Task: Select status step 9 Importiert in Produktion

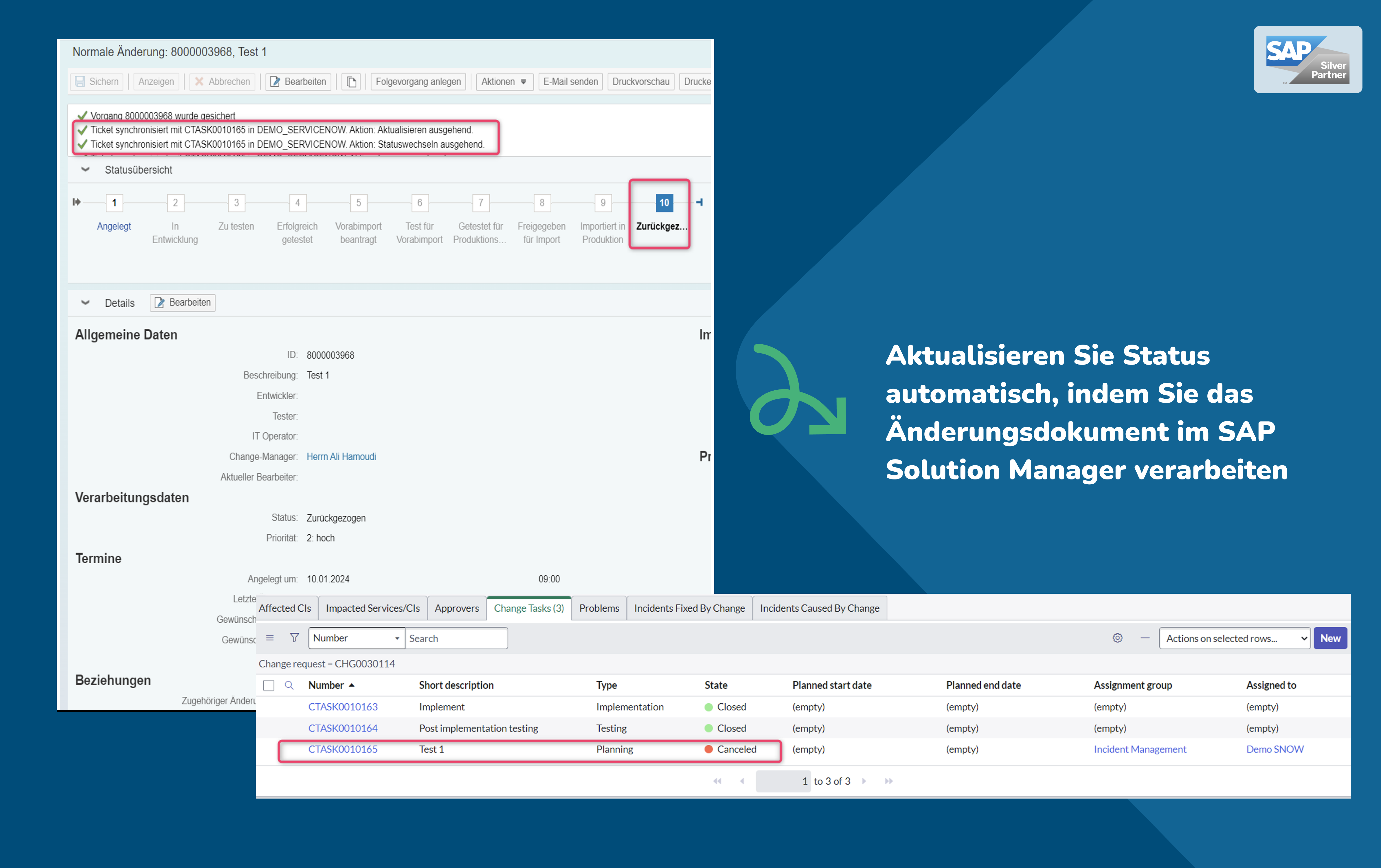Action: 603,202
